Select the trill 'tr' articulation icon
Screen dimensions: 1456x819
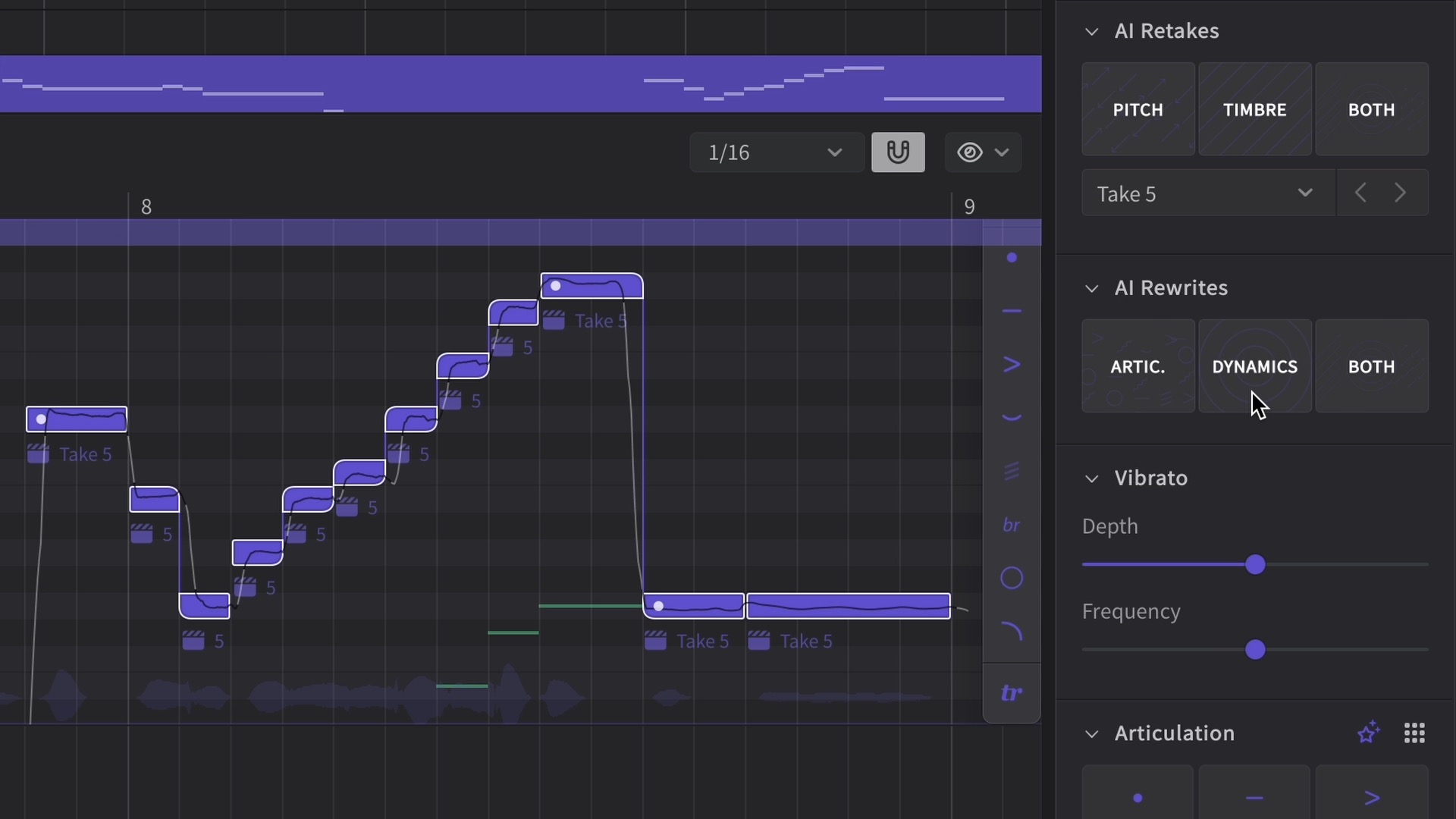click(x=1012, y=693)
